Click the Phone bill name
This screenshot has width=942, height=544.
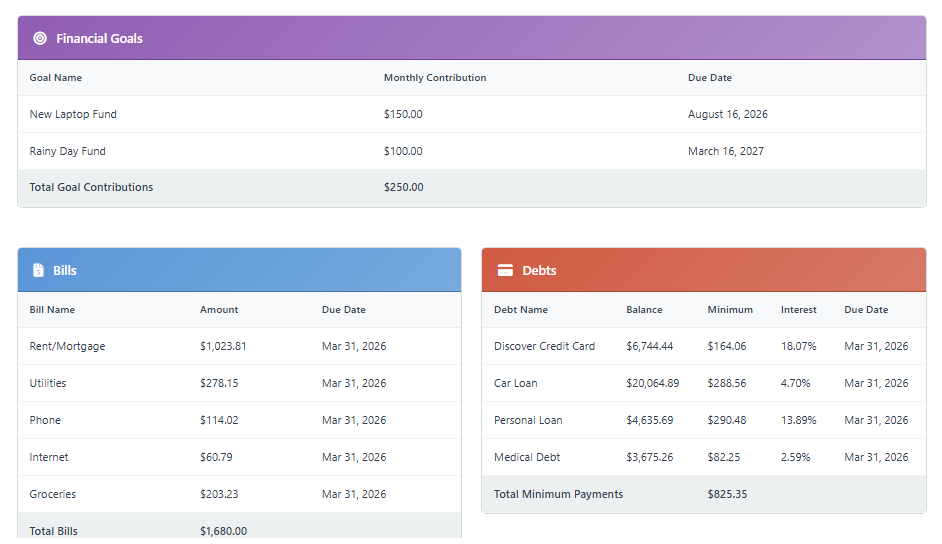tap(45, 420)
